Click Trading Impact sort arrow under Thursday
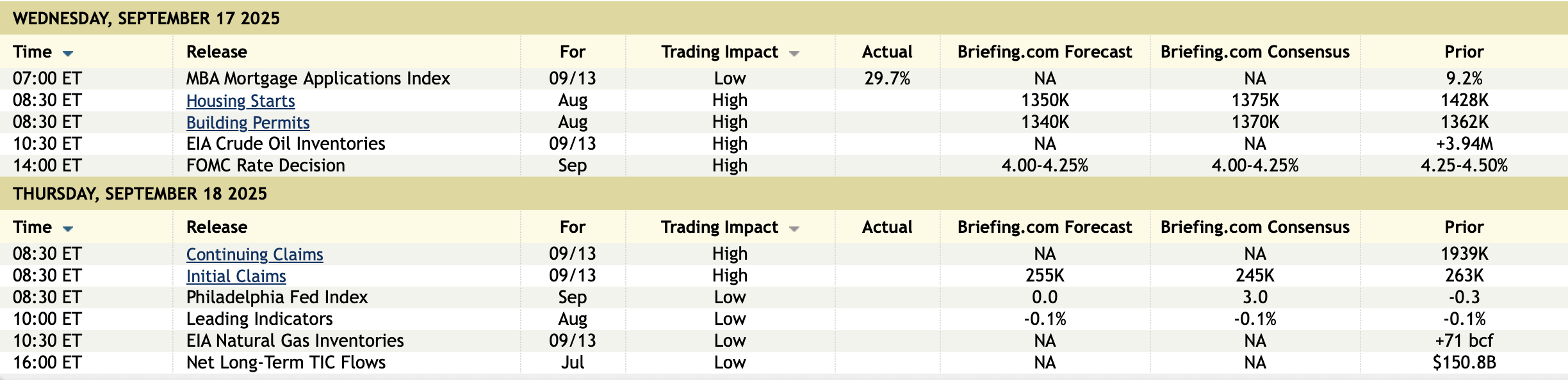This screenshot has width=1568, height=380. 794,229
